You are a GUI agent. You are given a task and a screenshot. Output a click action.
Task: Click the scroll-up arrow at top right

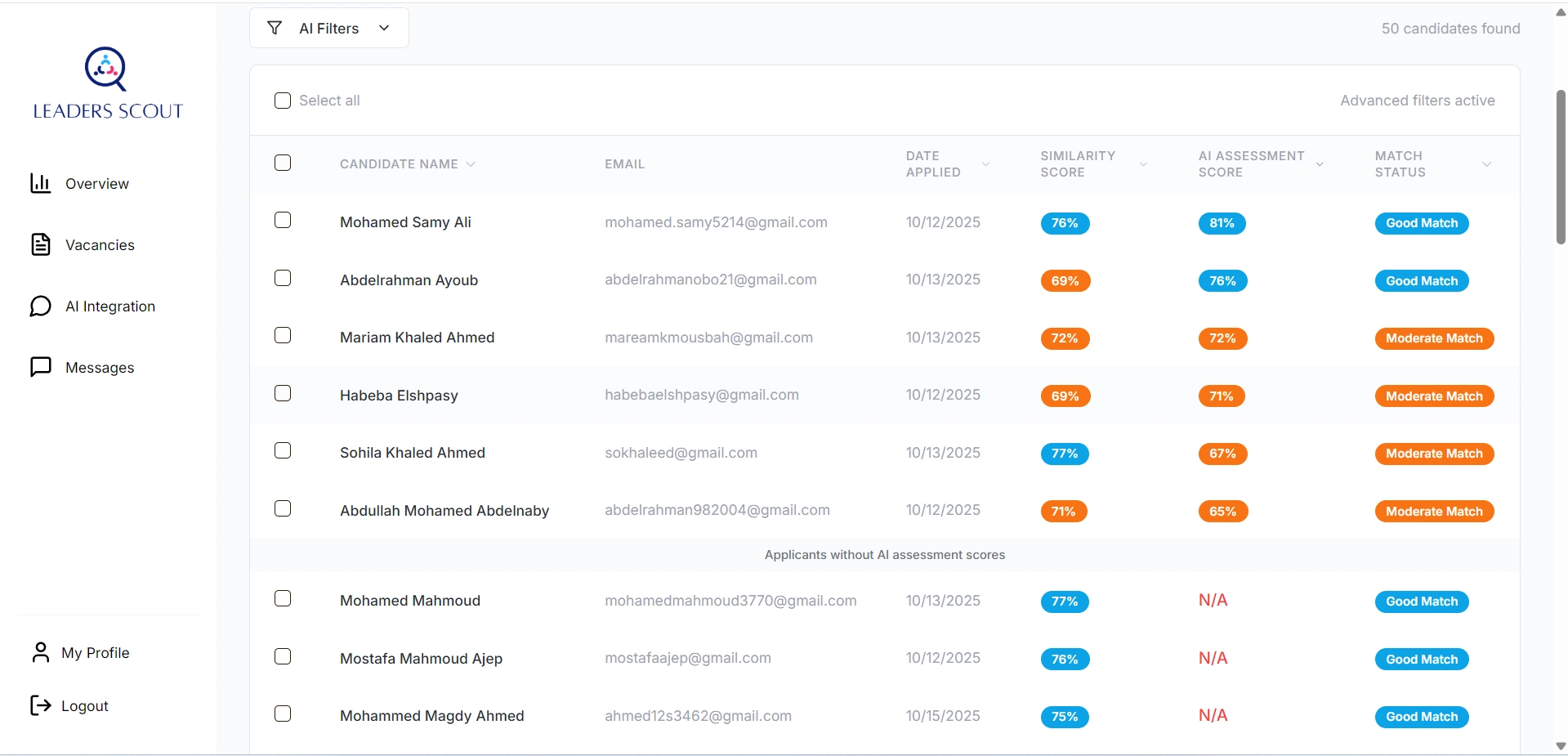(x=1559, y=12)
